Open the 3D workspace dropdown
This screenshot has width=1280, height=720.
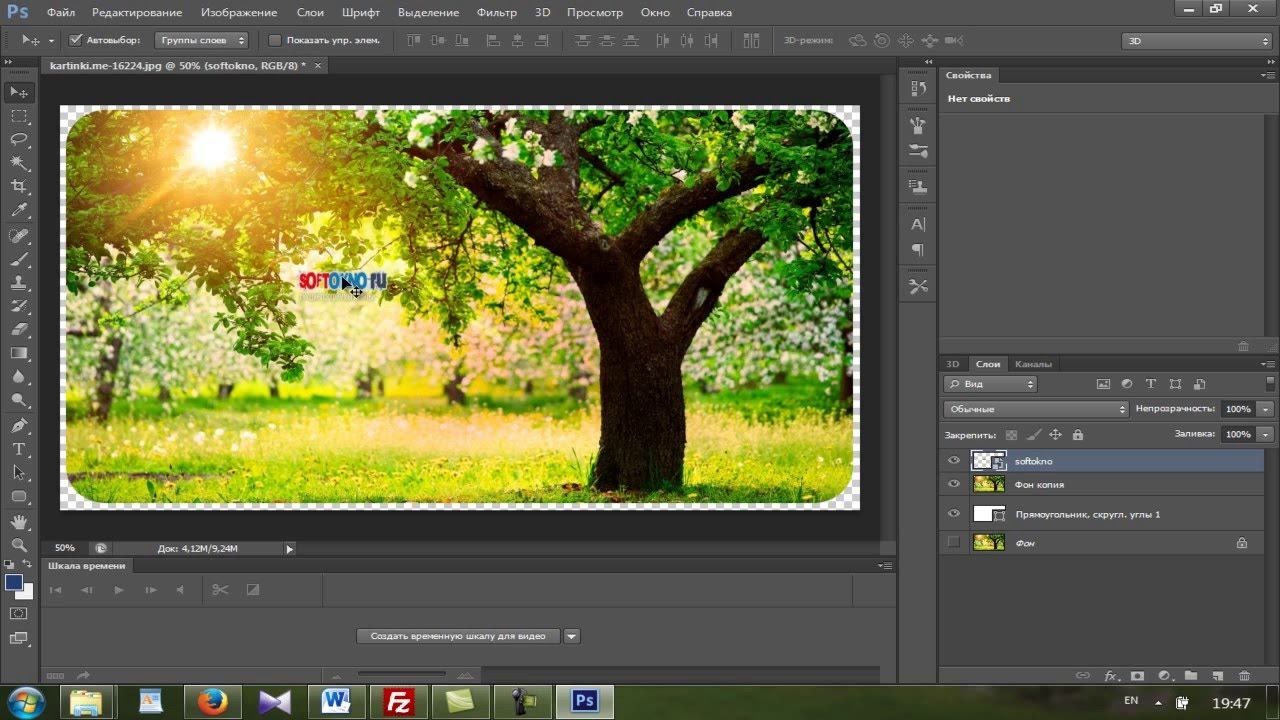[x=1197, y=41]
